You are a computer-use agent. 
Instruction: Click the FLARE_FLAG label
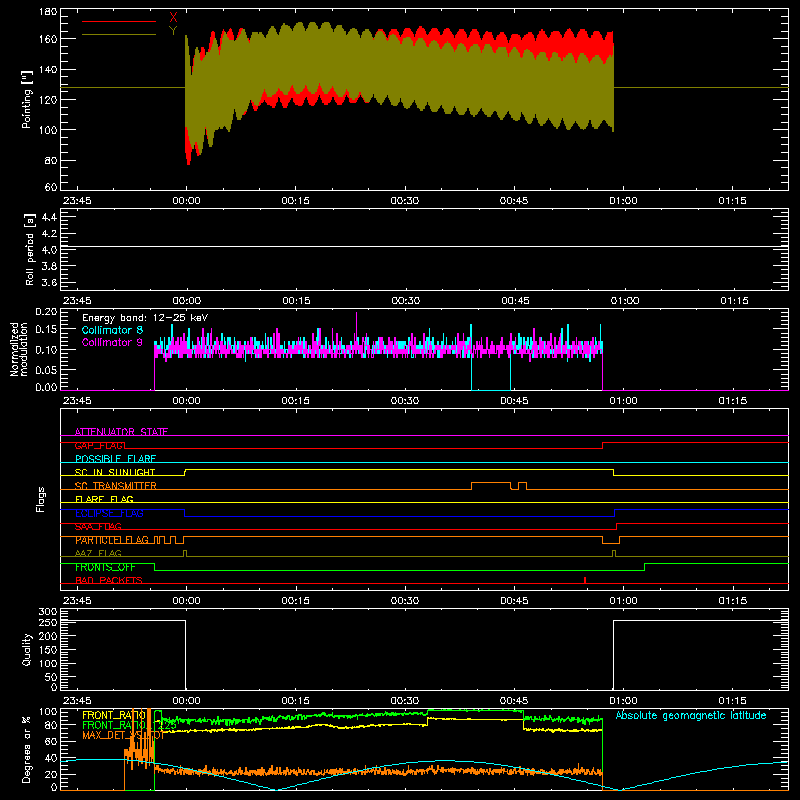(104, 499)
